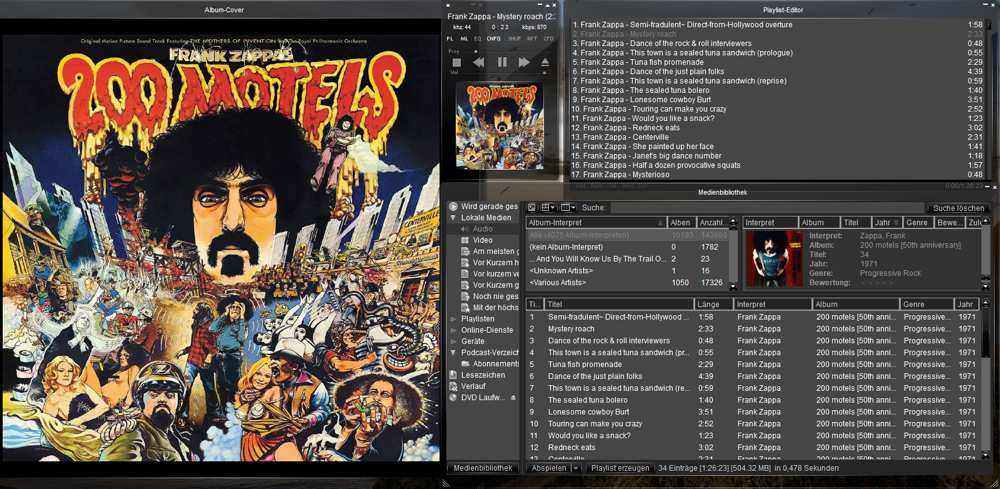Click the DVD drive eject icon
Screen dimensions: 1000x489
pyautogui.click(x=512, y=397)
